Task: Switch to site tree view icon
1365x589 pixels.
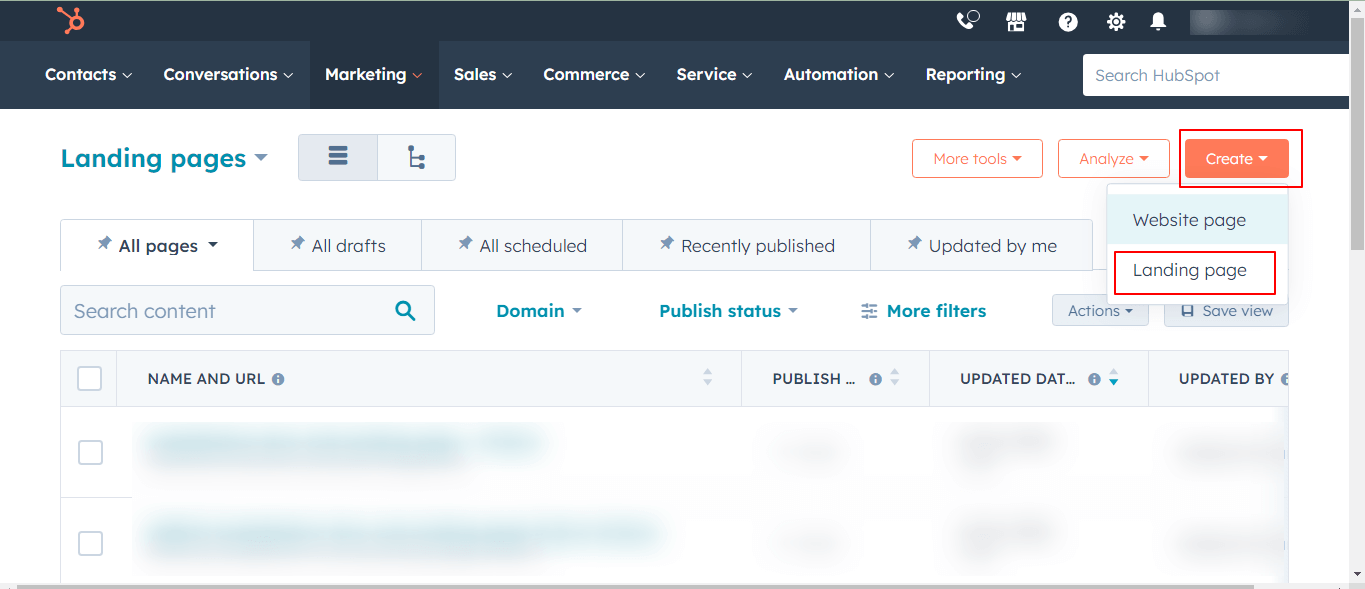Action: 416,156
